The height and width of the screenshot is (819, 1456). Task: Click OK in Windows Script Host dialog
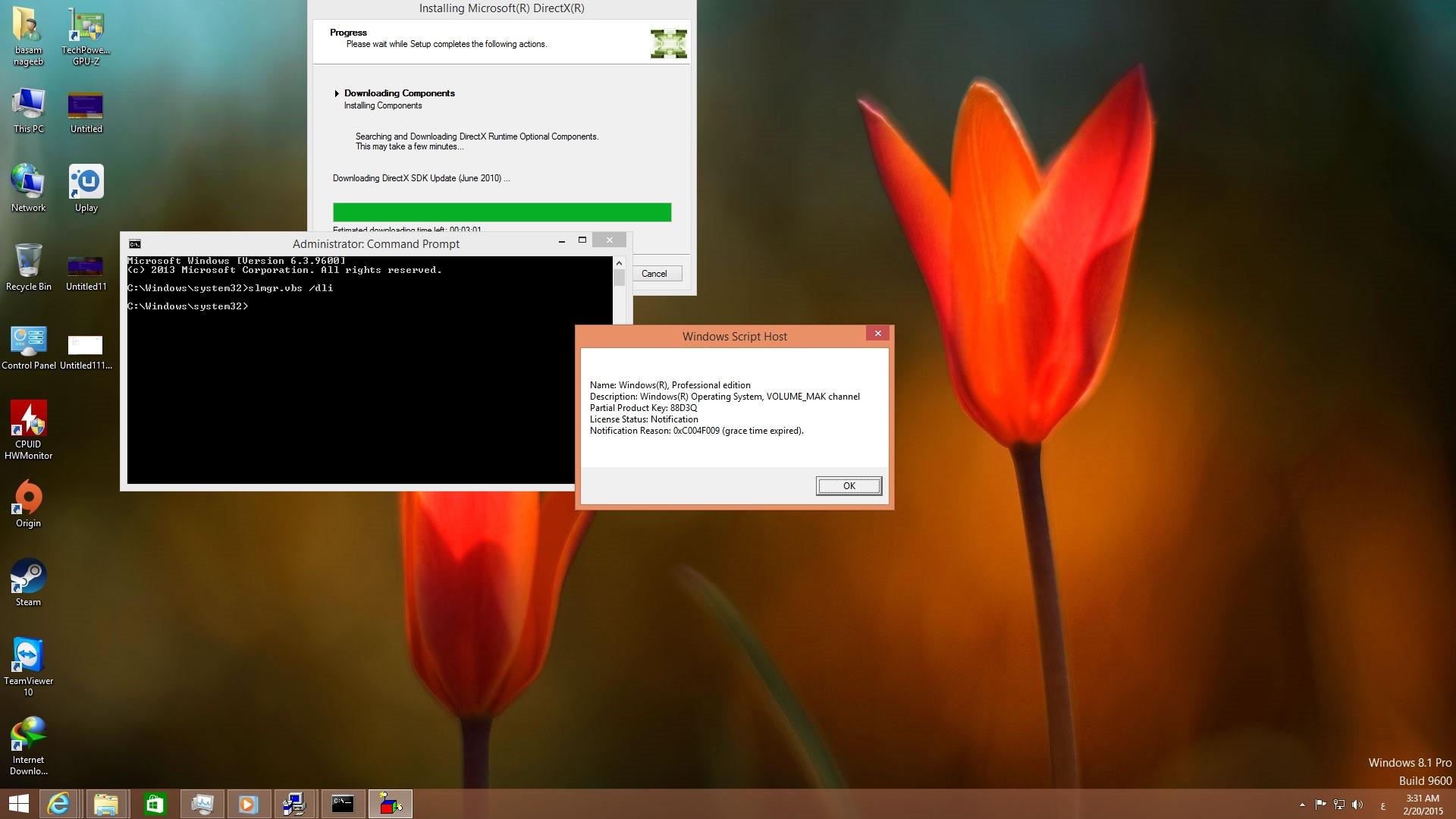(x=849, y=486)
